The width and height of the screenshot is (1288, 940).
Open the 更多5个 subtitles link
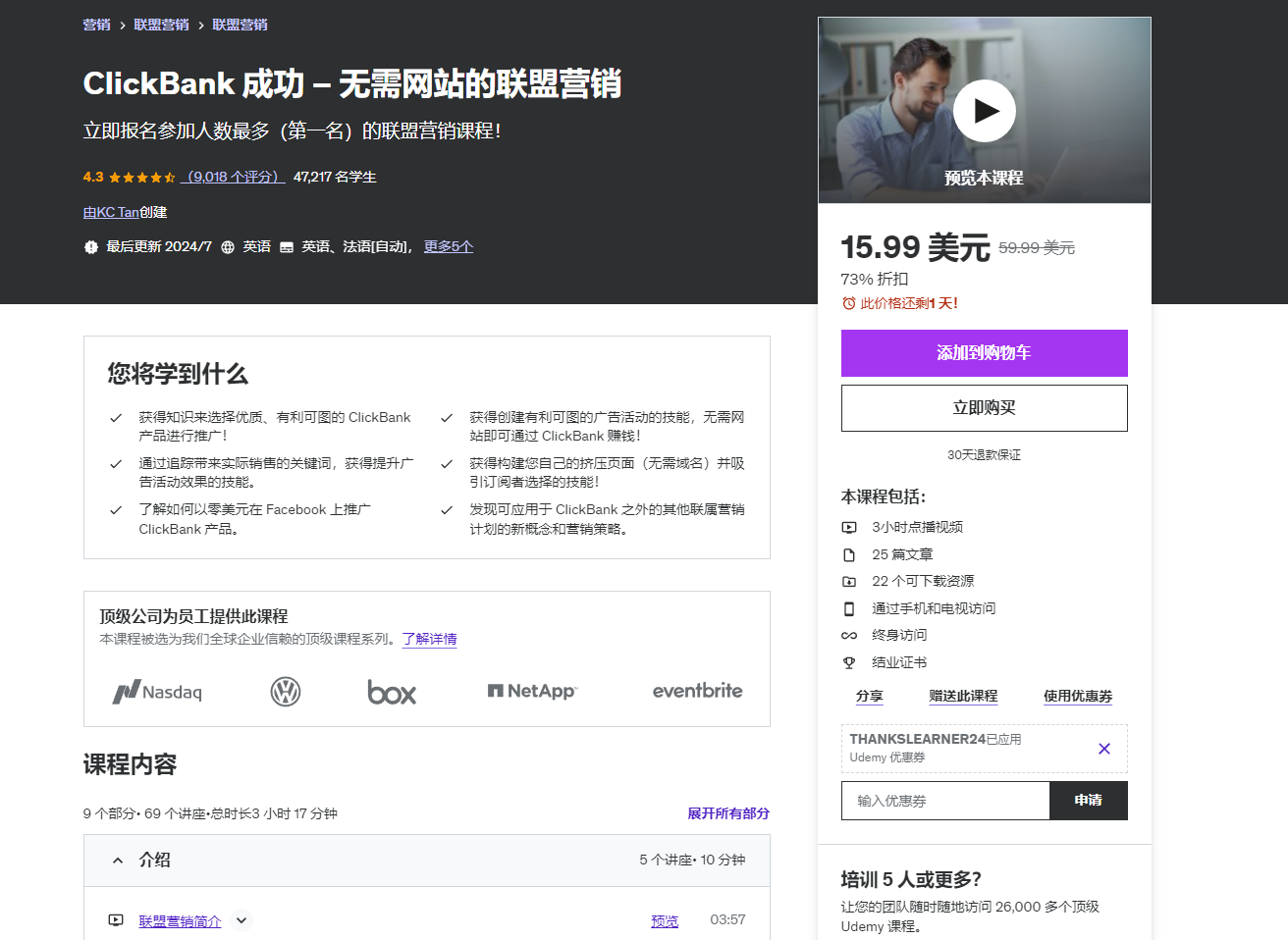[x=448, y=246]
